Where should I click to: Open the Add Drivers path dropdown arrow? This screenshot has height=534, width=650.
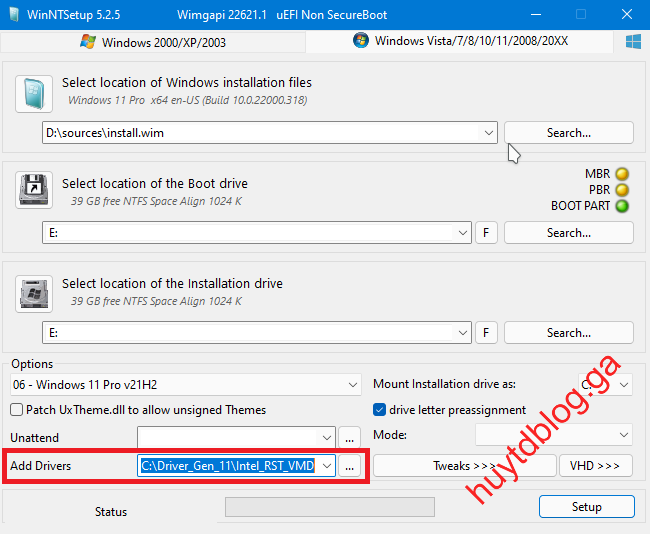point(327,466)
